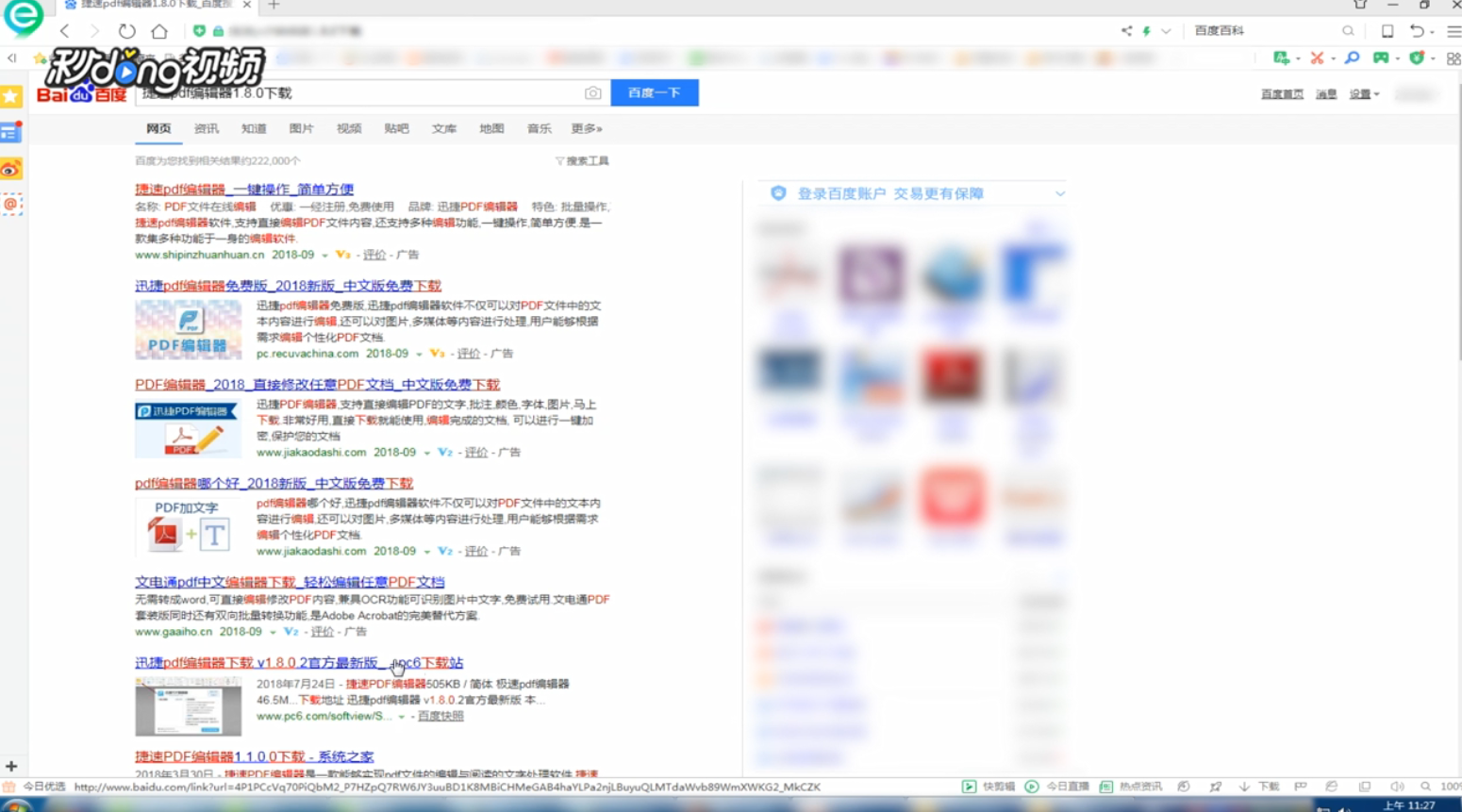
Task: Open result 文电通pdf中文编辑器下载
Action: pos(290,583)
